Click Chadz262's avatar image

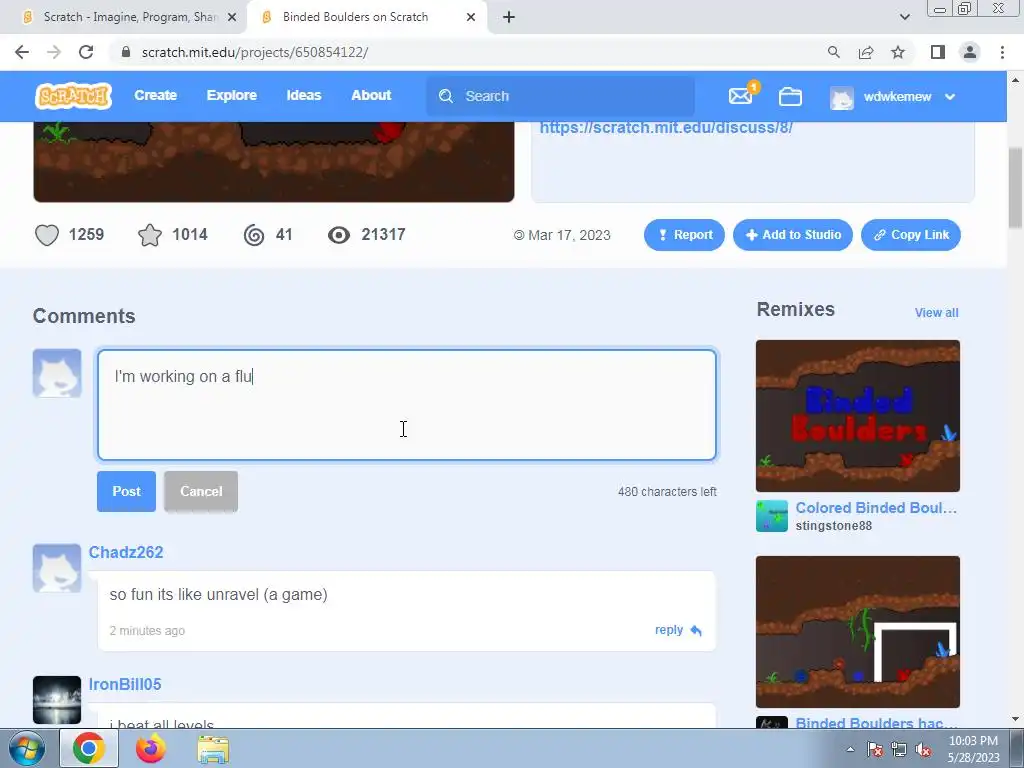pyautogui.click(x=57, y=568)
